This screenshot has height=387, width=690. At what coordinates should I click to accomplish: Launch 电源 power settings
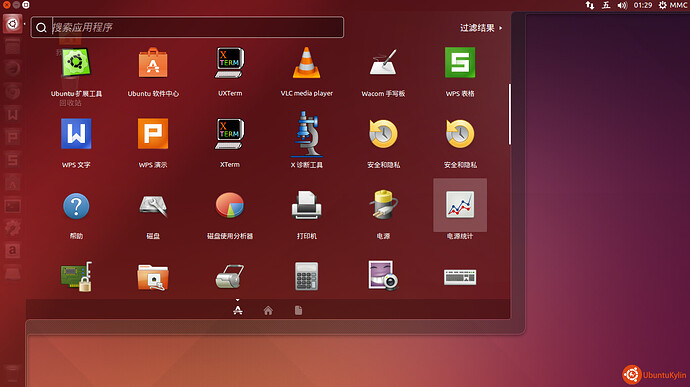[x=383, y=205]
